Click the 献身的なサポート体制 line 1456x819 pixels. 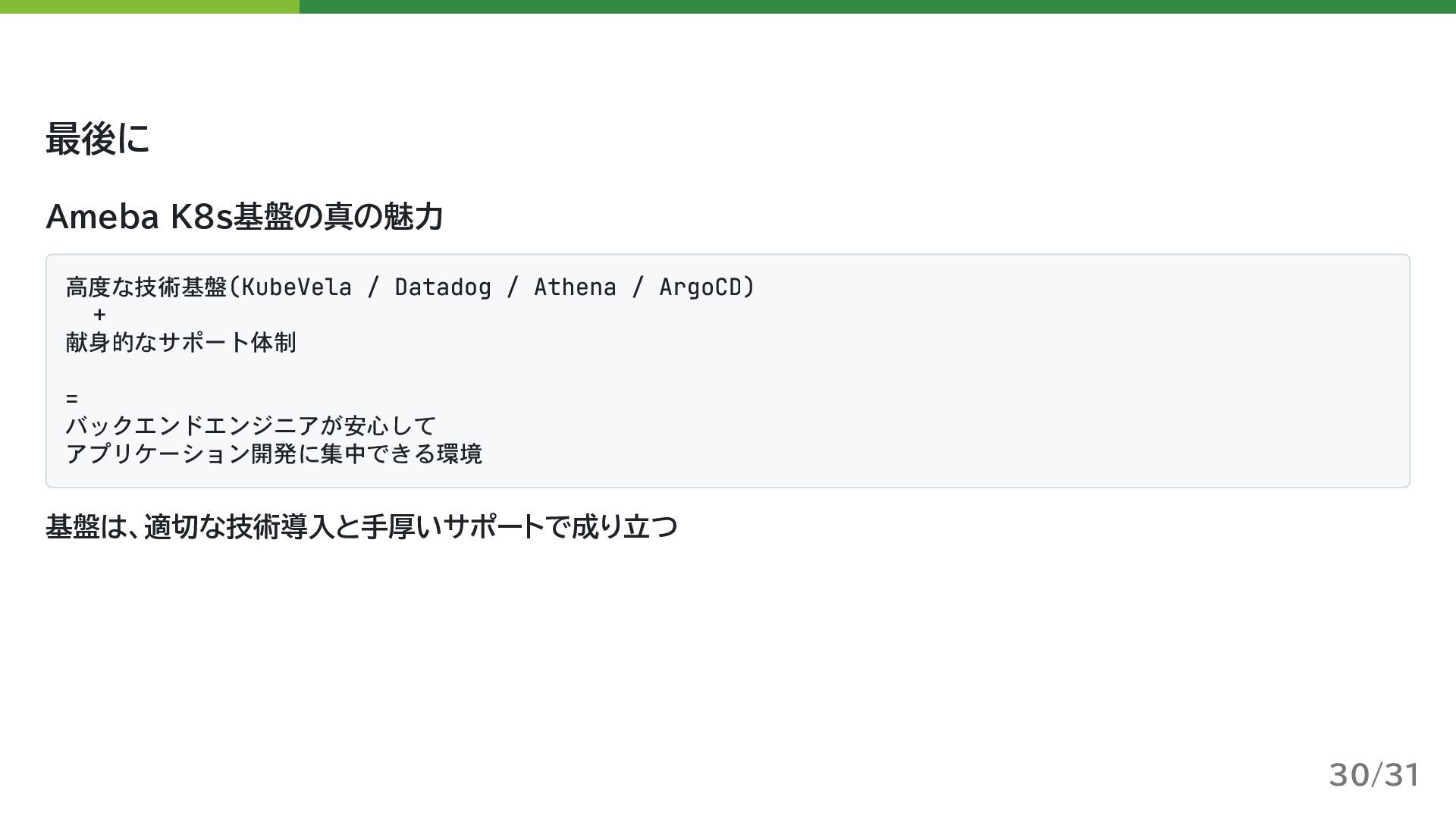click(180, 343)
